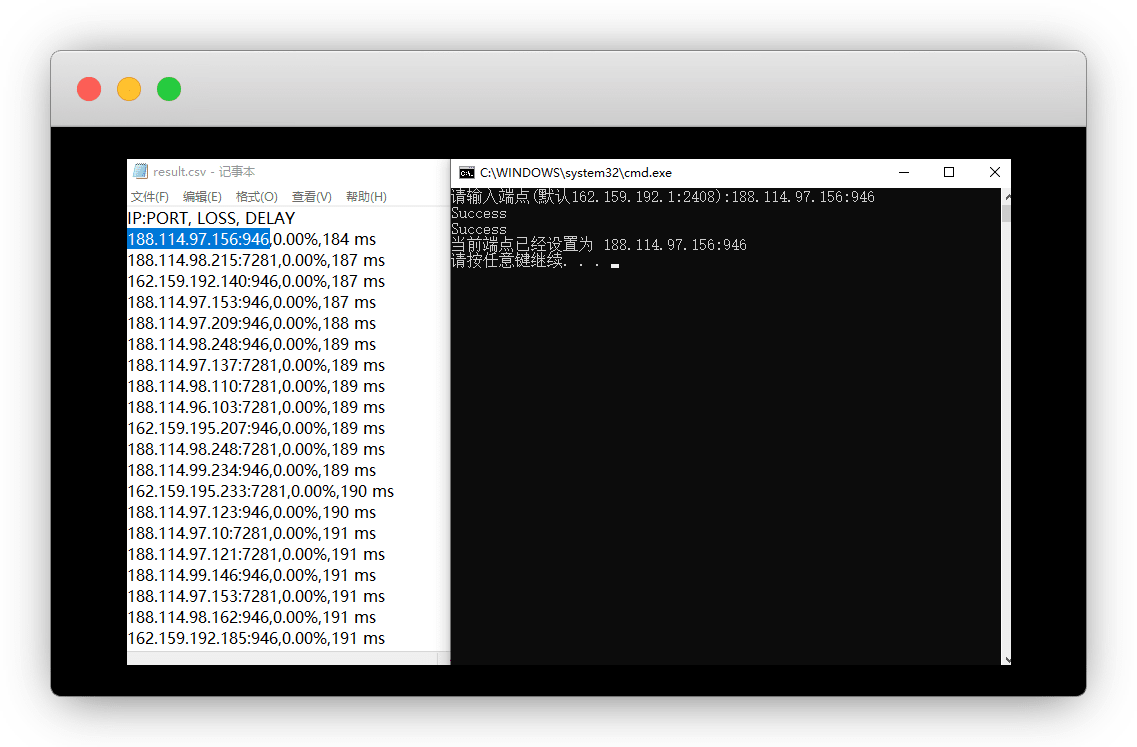Close the cmd.exe window
The height and width of the screenshot is (747, 1137).
coord(994,172)
